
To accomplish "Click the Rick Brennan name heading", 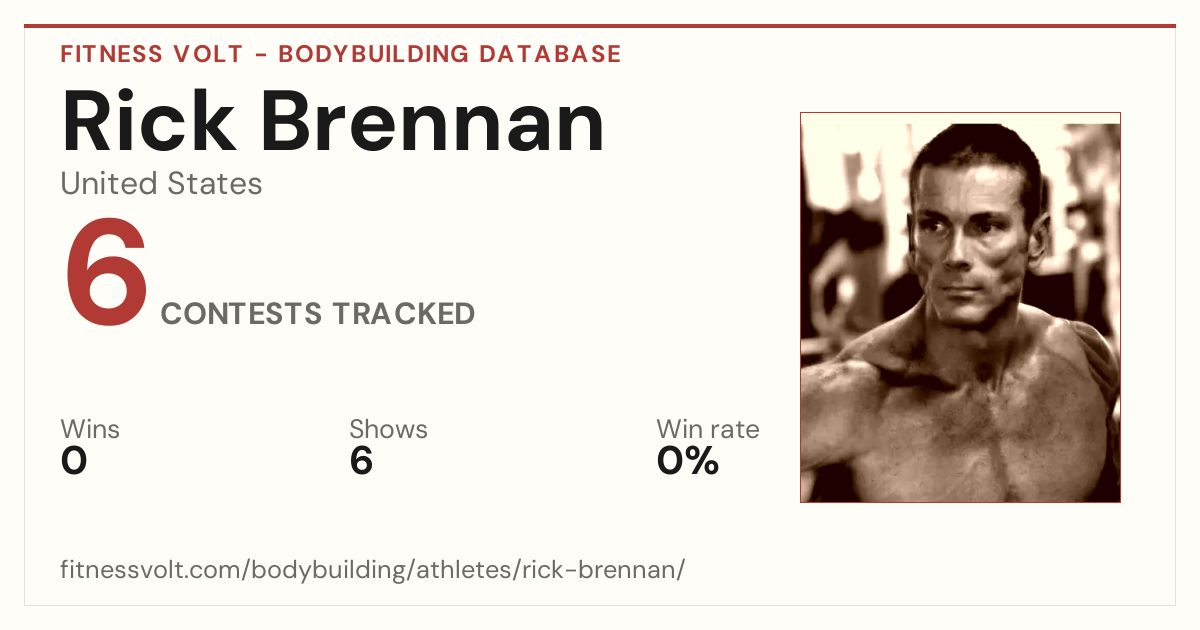I will coord(333,122).
